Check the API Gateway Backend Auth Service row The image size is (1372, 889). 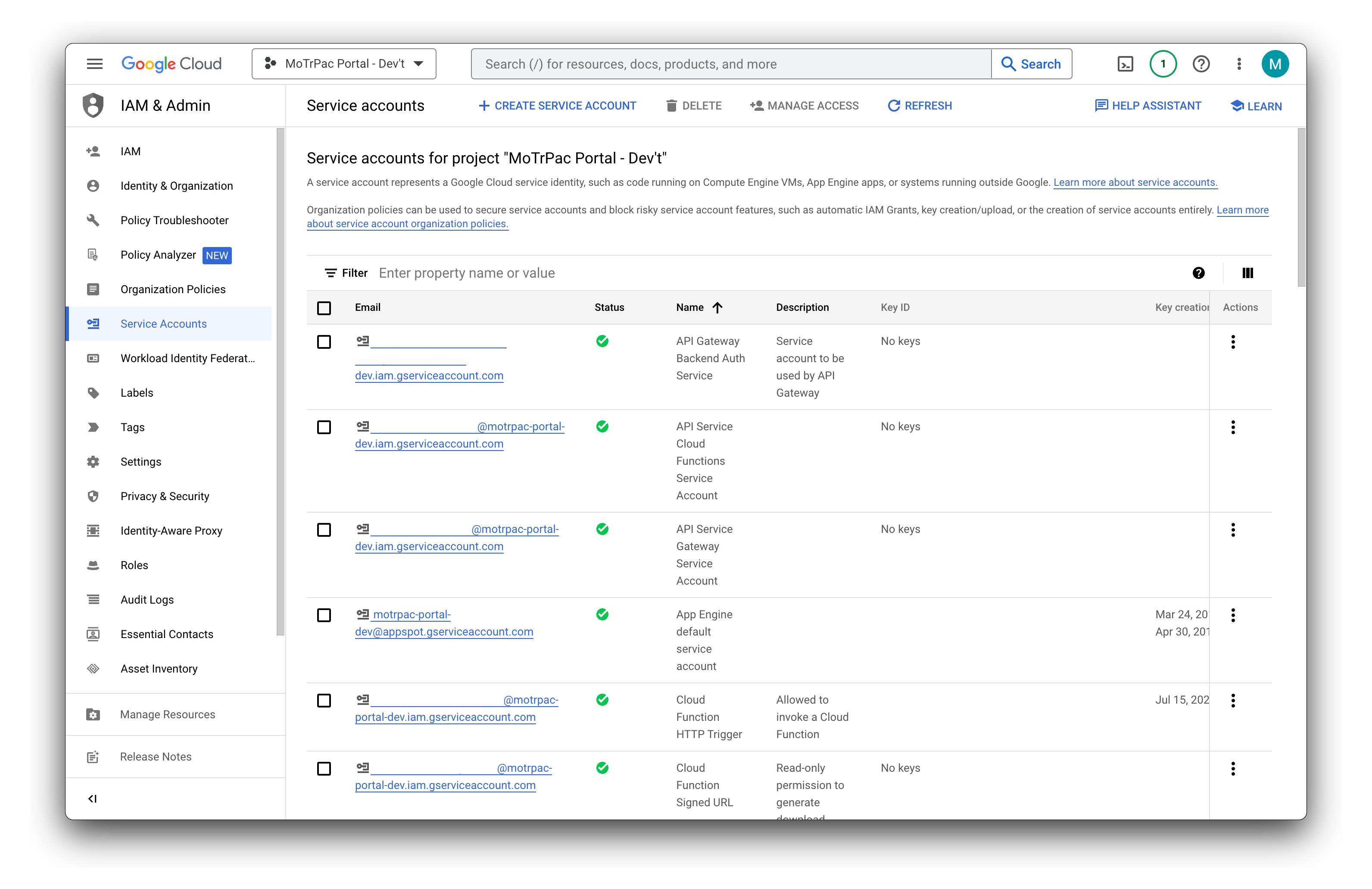(x=324, y=342)
